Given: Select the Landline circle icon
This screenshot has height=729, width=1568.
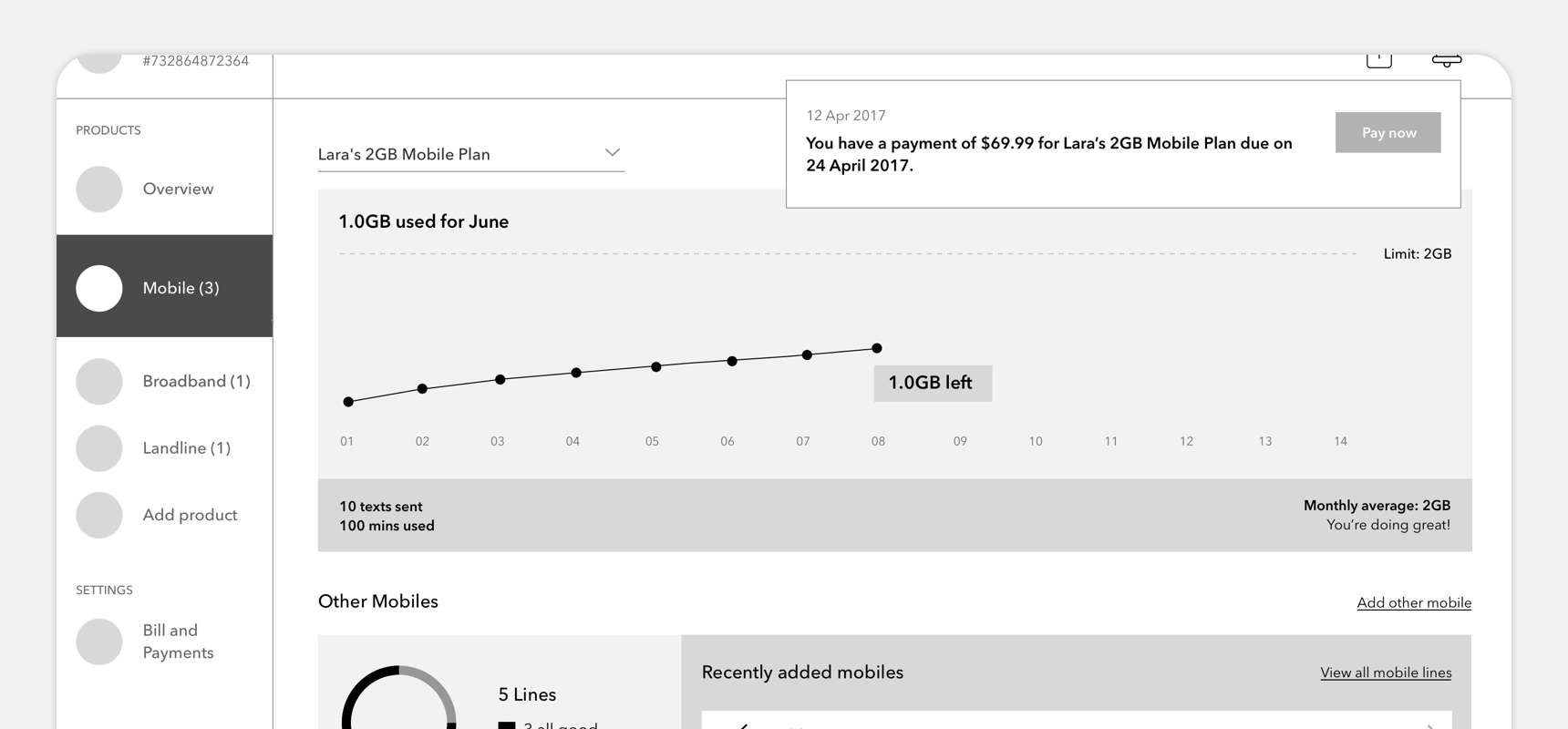Looking at the screenshot, I should point(99,448).
